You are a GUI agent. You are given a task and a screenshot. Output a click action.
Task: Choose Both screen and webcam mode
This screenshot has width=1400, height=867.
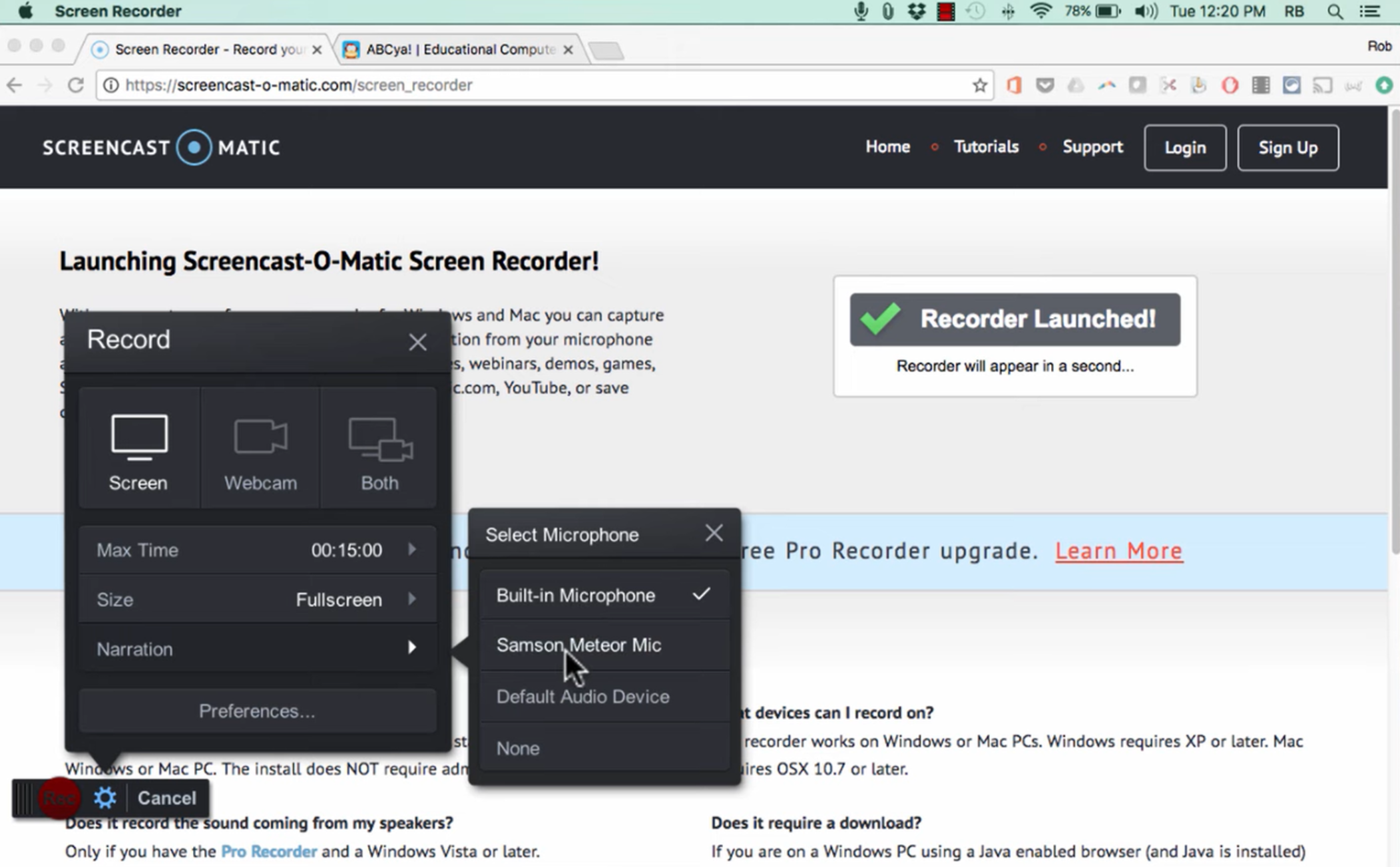point(378,449)
